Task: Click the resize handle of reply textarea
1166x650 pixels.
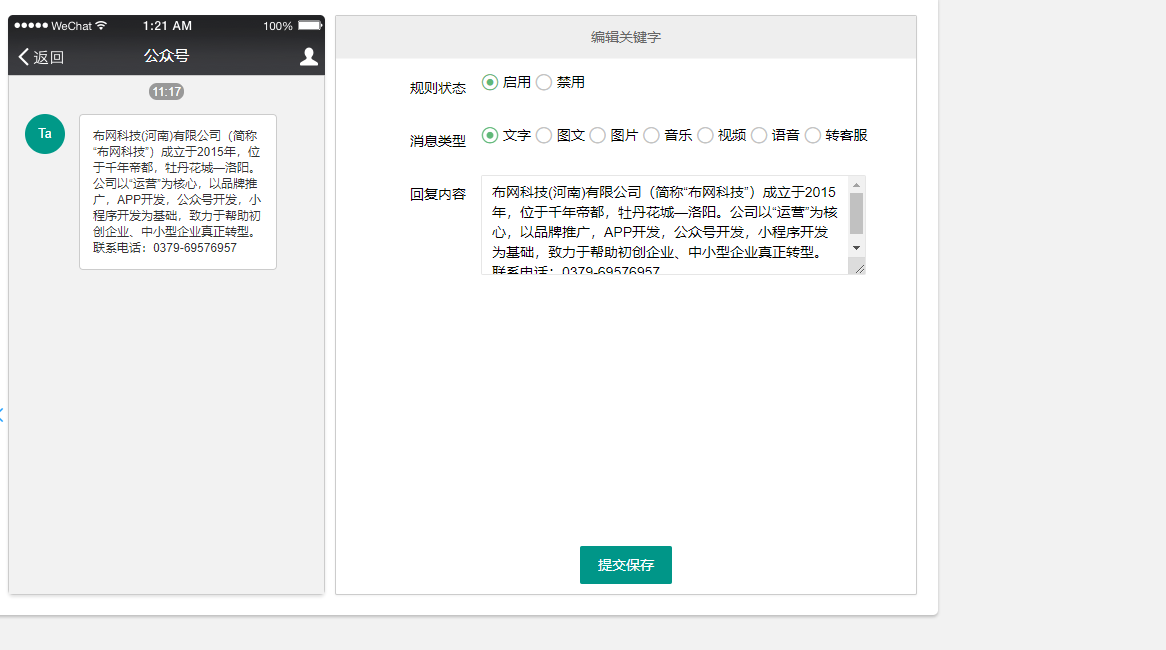Action: coord(859,268)
